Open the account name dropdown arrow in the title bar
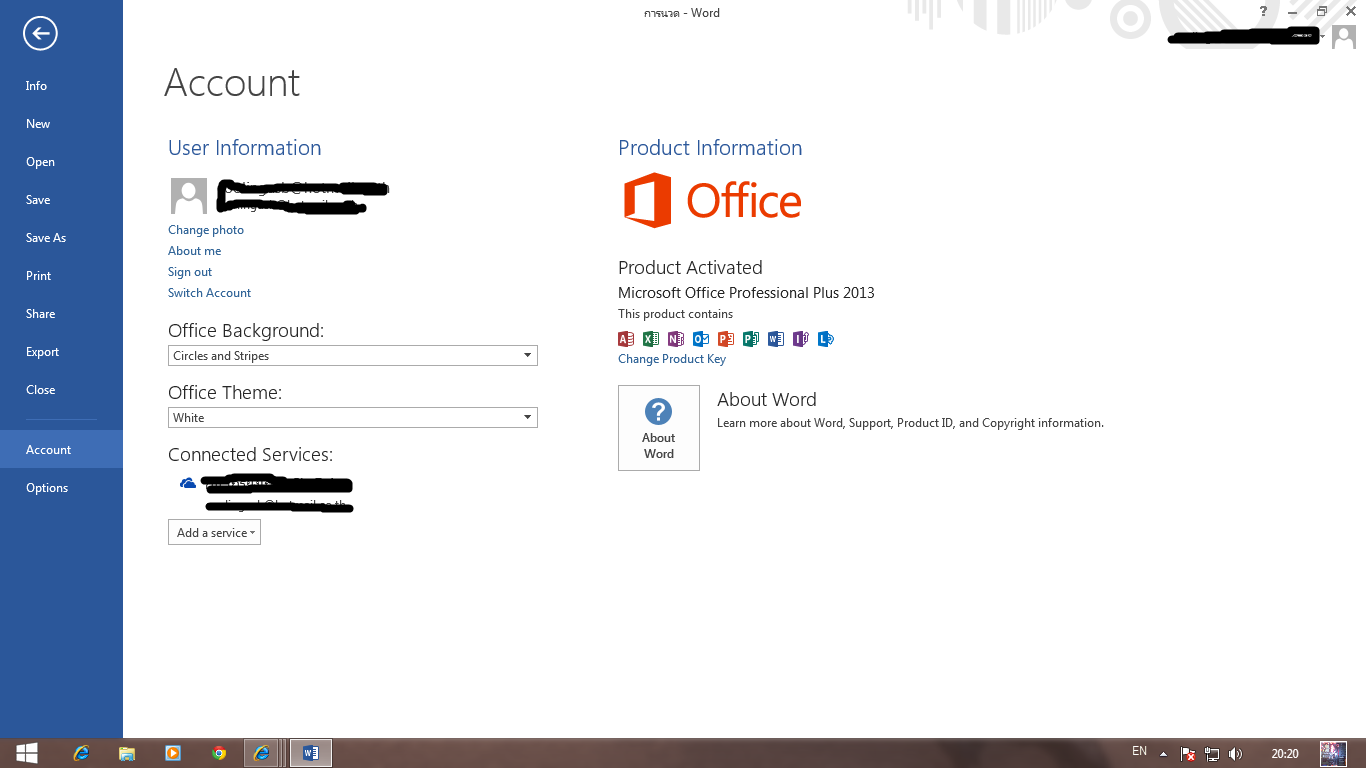 pos(1323,36)
